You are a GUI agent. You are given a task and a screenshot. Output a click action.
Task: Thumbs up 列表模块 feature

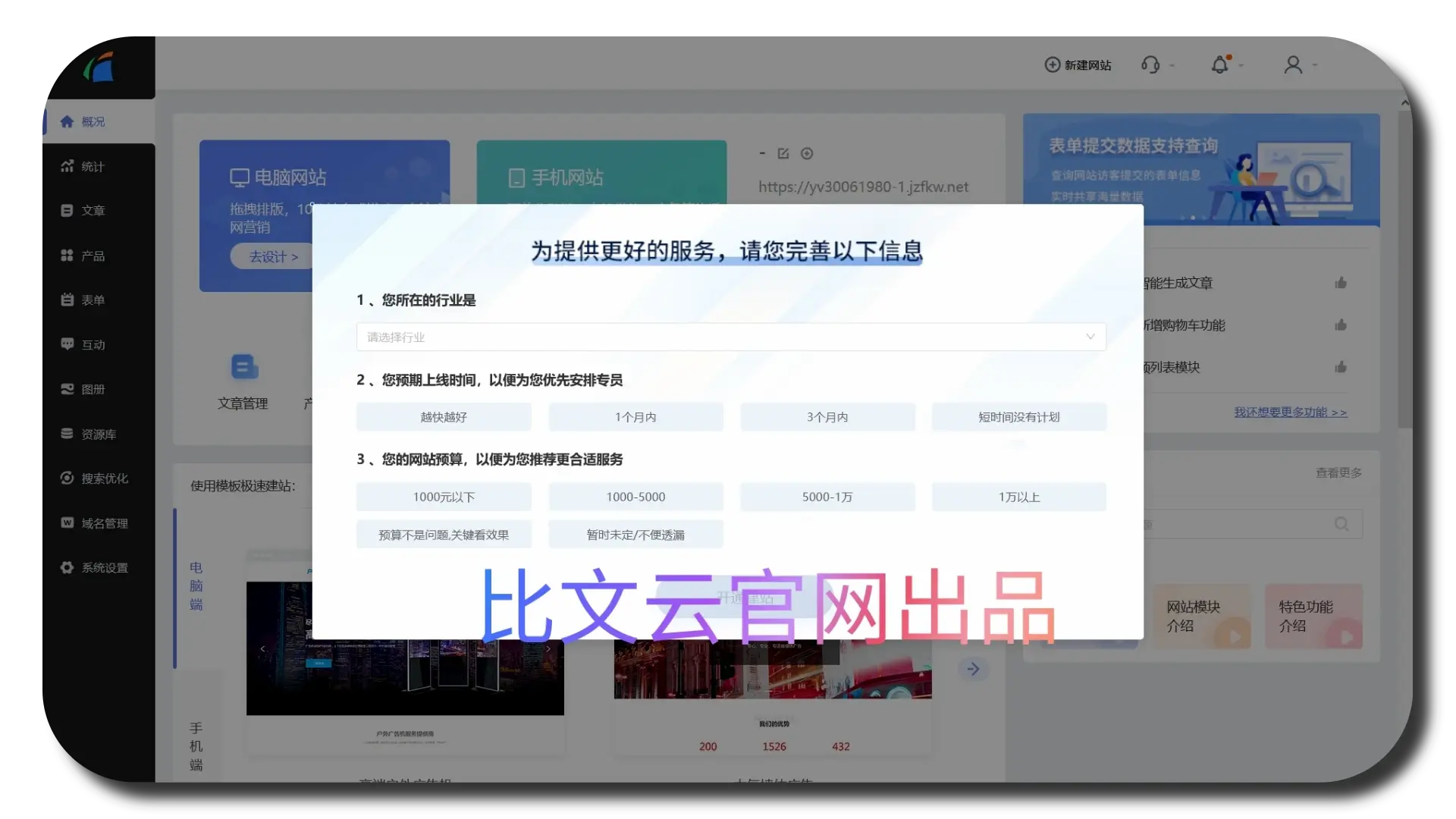coord(1341,367)
